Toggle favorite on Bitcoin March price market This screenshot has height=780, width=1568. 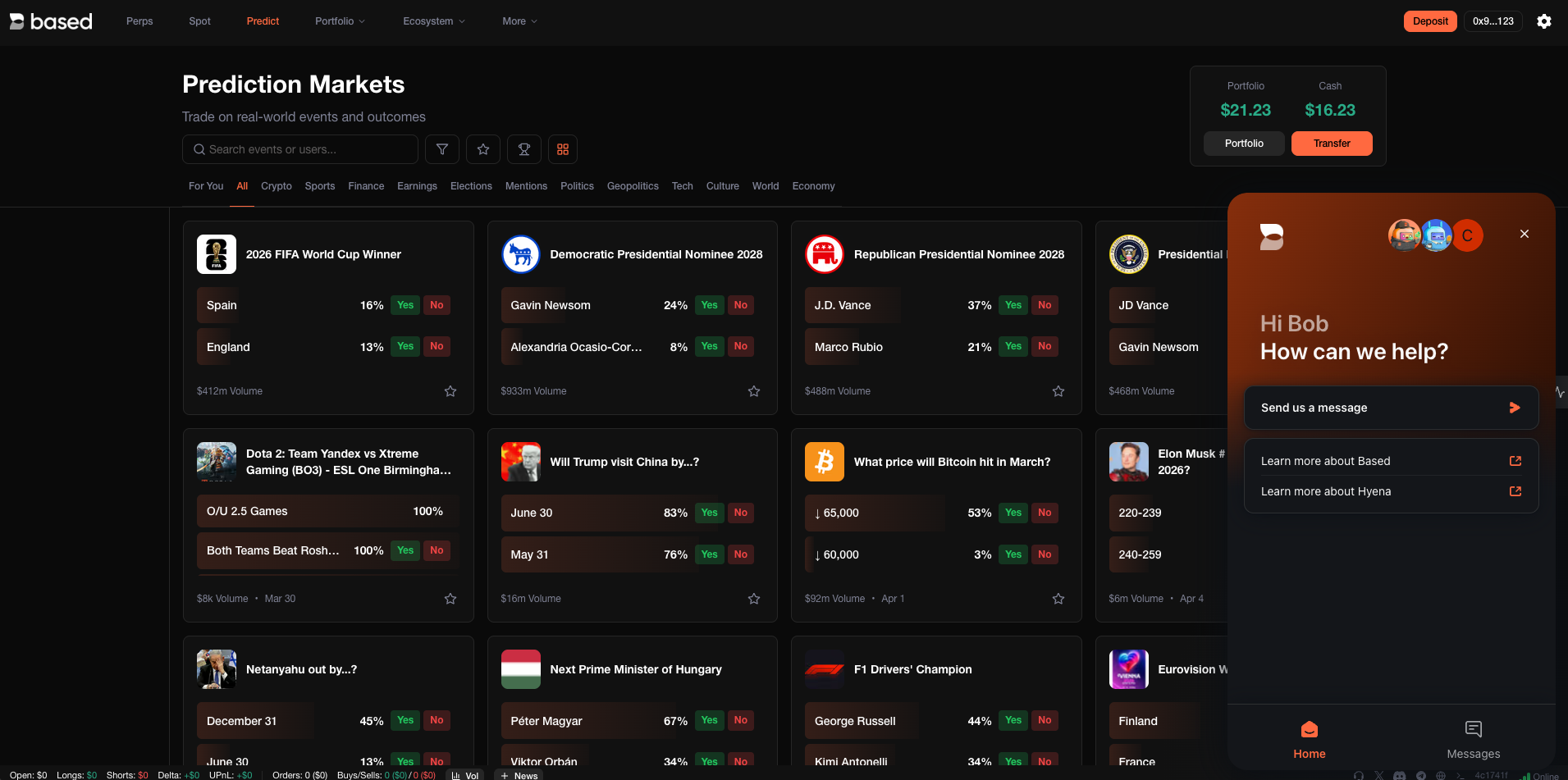[1058, 599]
